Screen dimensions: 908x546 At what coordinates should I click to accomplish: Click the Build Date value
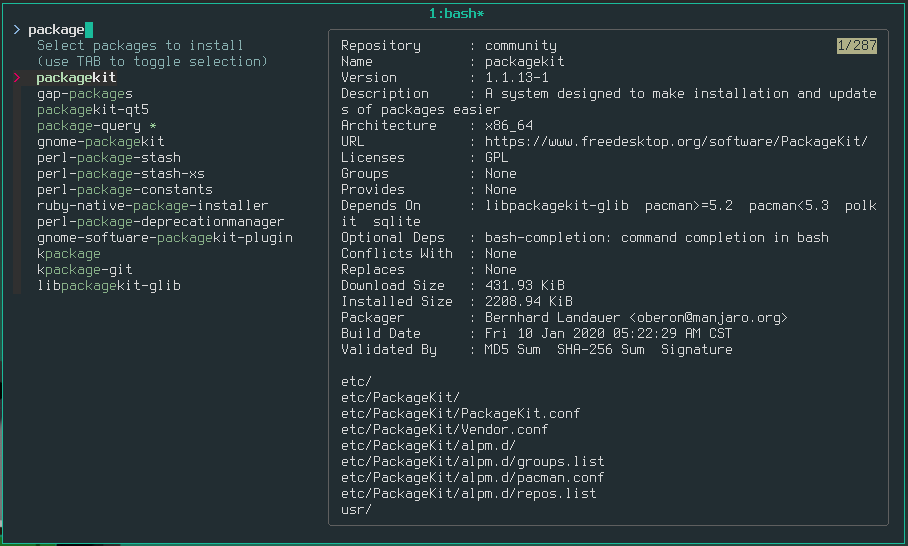point(608,334)
